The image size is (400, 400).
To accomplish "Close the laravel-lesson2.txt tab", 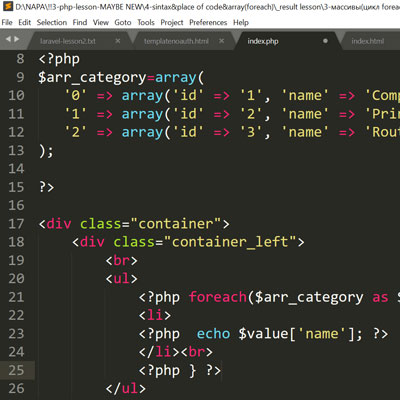I will point(118,41).
